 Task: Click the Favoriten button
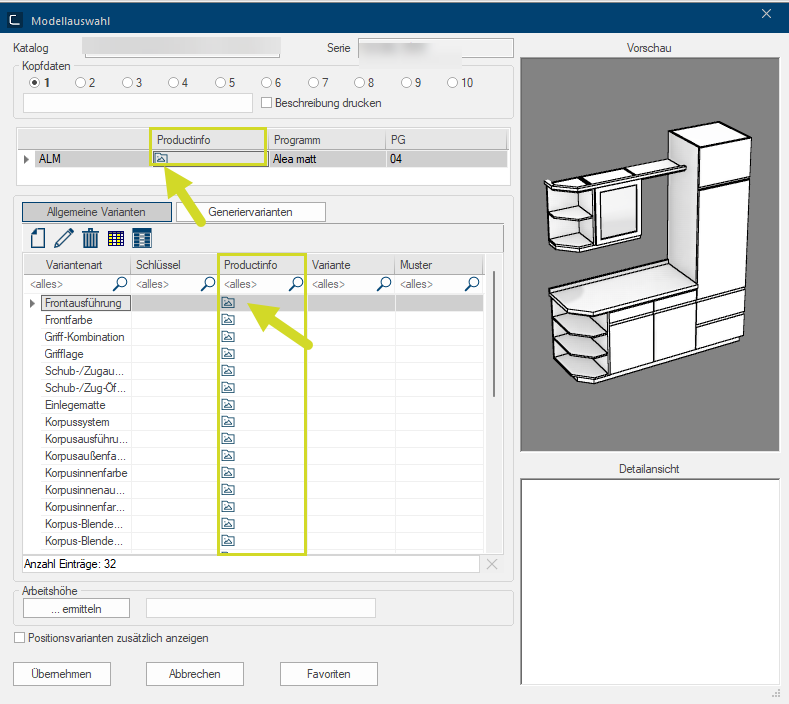click(x=328, y=674)
